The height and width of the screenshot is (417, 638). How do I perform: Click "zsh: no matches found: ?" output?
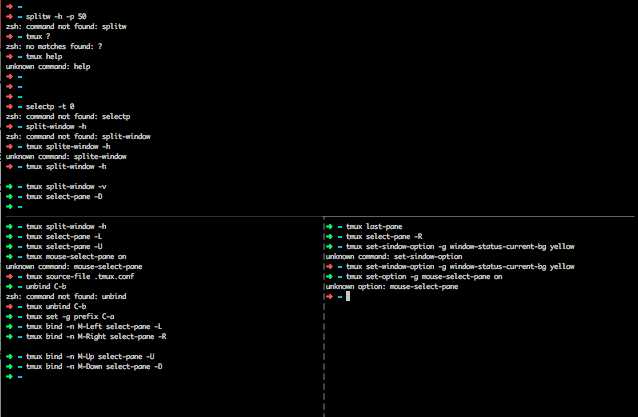click(54, 46)
